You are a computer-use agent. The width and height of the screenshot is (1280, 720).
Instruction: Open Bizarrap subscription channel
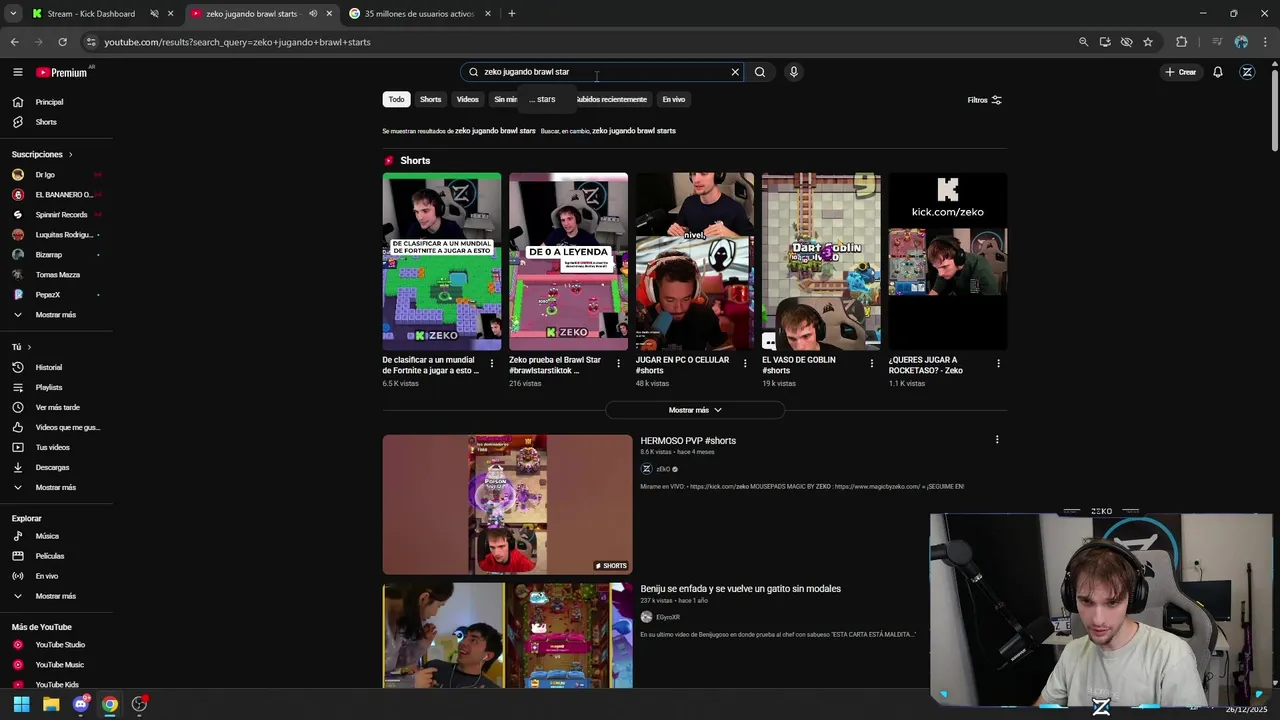(49, 255)
